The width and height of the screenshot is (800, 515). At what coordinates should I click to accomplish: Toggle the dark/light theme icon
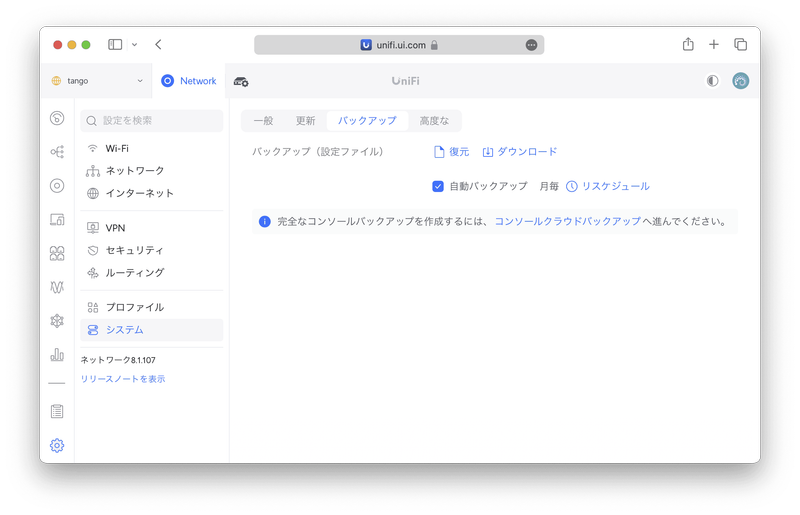tap(713, 81)
